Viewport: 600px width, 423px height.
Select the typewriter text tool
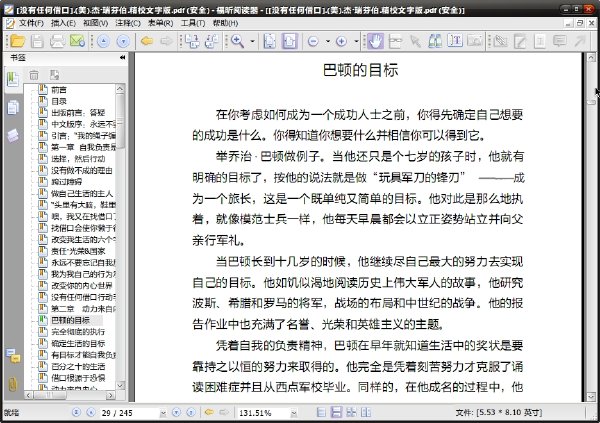coord(455,41)
